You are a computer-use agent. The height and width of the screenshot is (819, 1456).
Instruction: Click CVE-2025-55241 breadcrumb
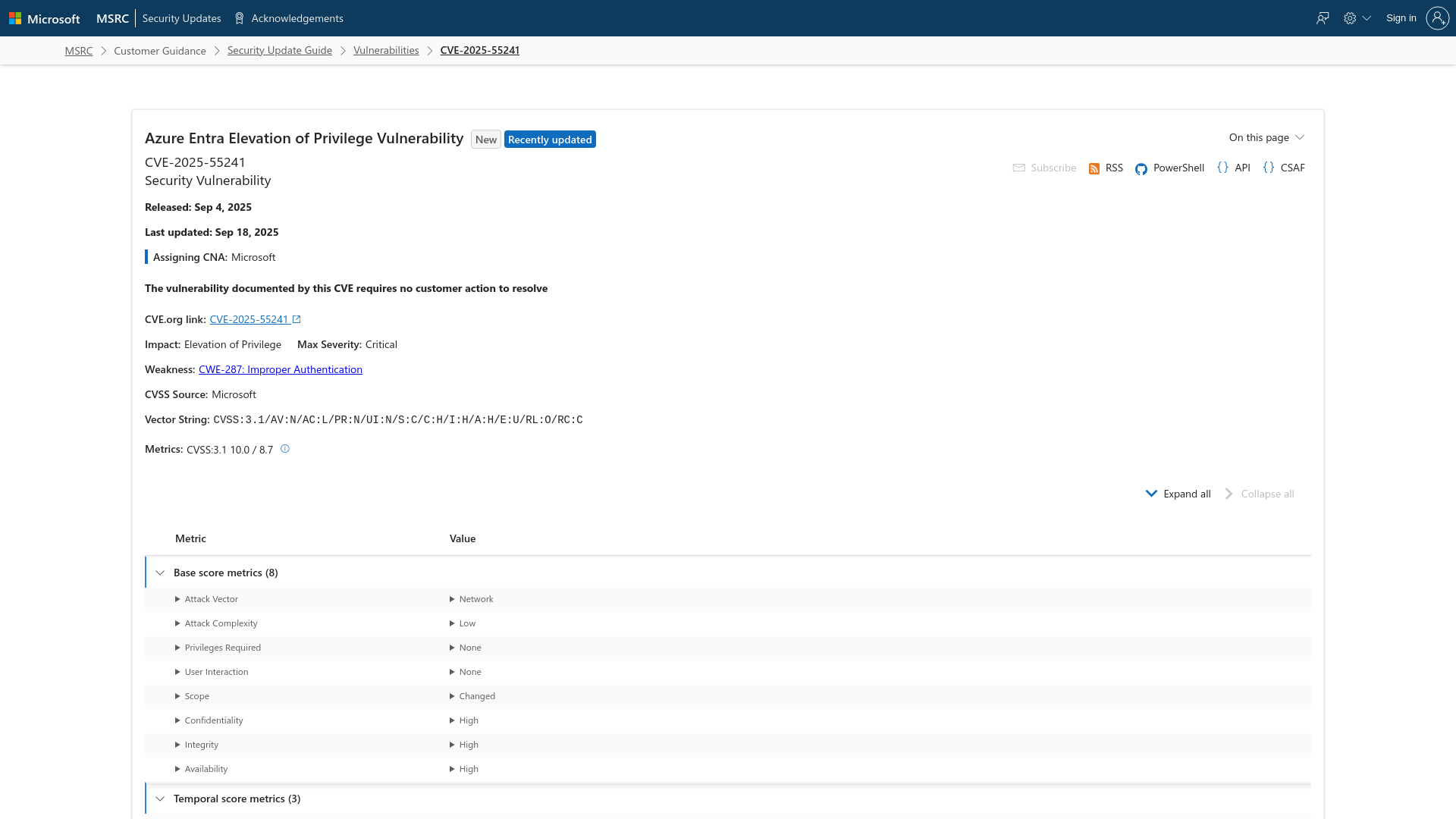coord(480,50)
